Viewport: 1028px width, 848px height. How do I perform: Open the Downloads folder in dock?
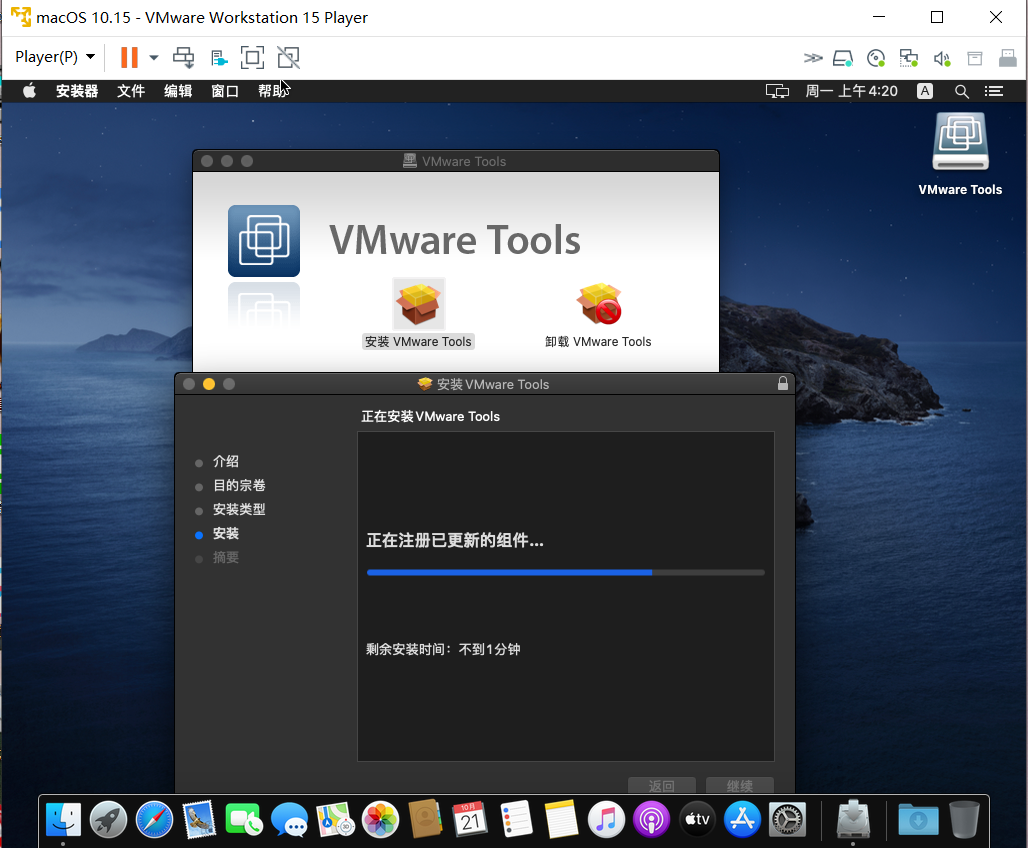(x=919, y=820)
